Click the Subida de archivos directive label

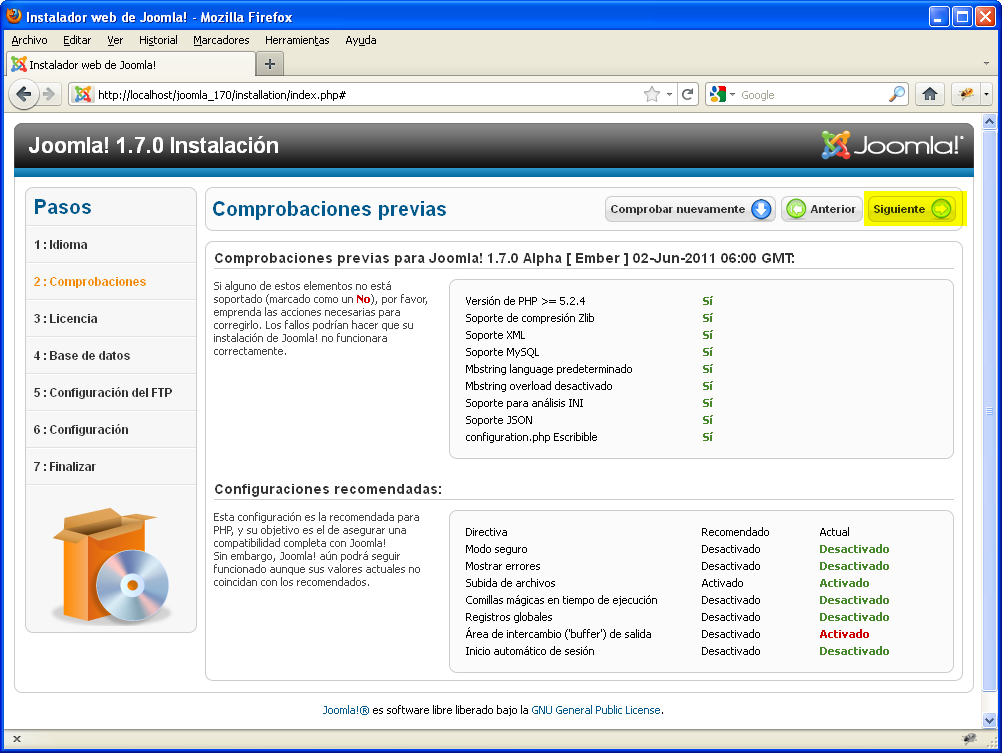tap(511, 583)
